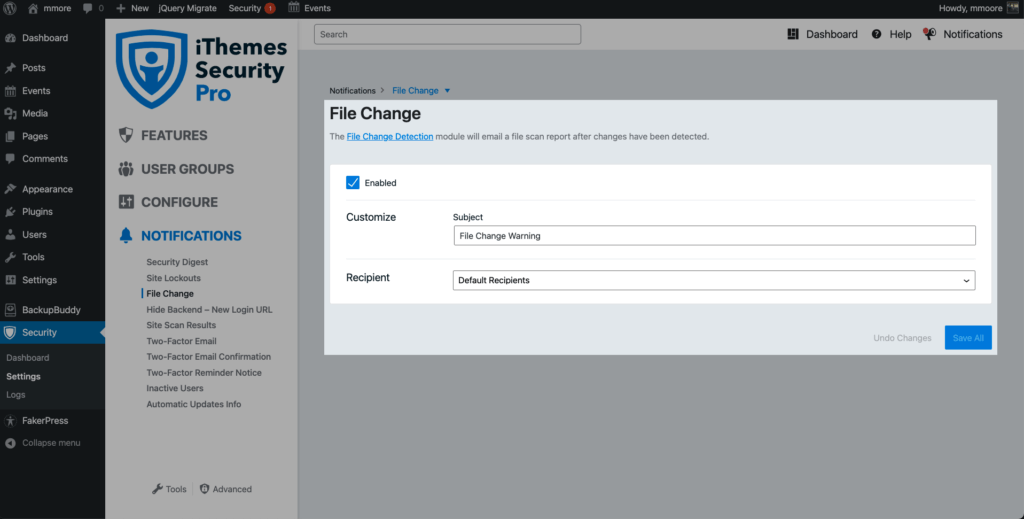Uncheck the Enabled checkbox
1024x519 pixels.
point(353,183)
